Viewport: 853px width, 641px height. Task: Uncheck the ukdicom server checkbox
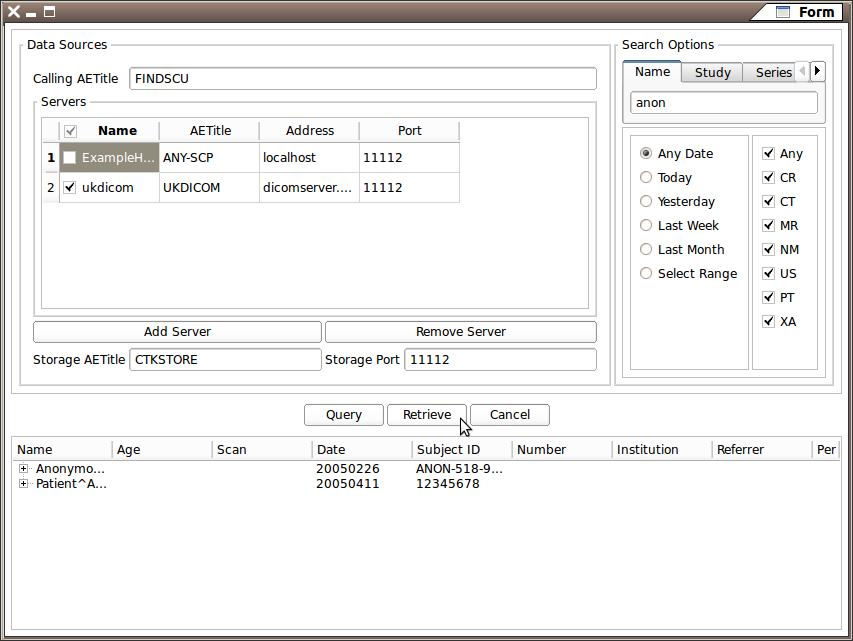point(69,187)
